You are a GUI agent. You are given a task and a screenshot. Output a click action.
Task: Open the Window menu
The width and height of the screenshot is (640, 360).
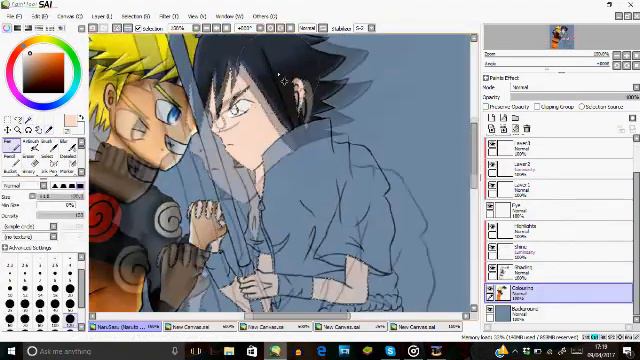point(229,16)
